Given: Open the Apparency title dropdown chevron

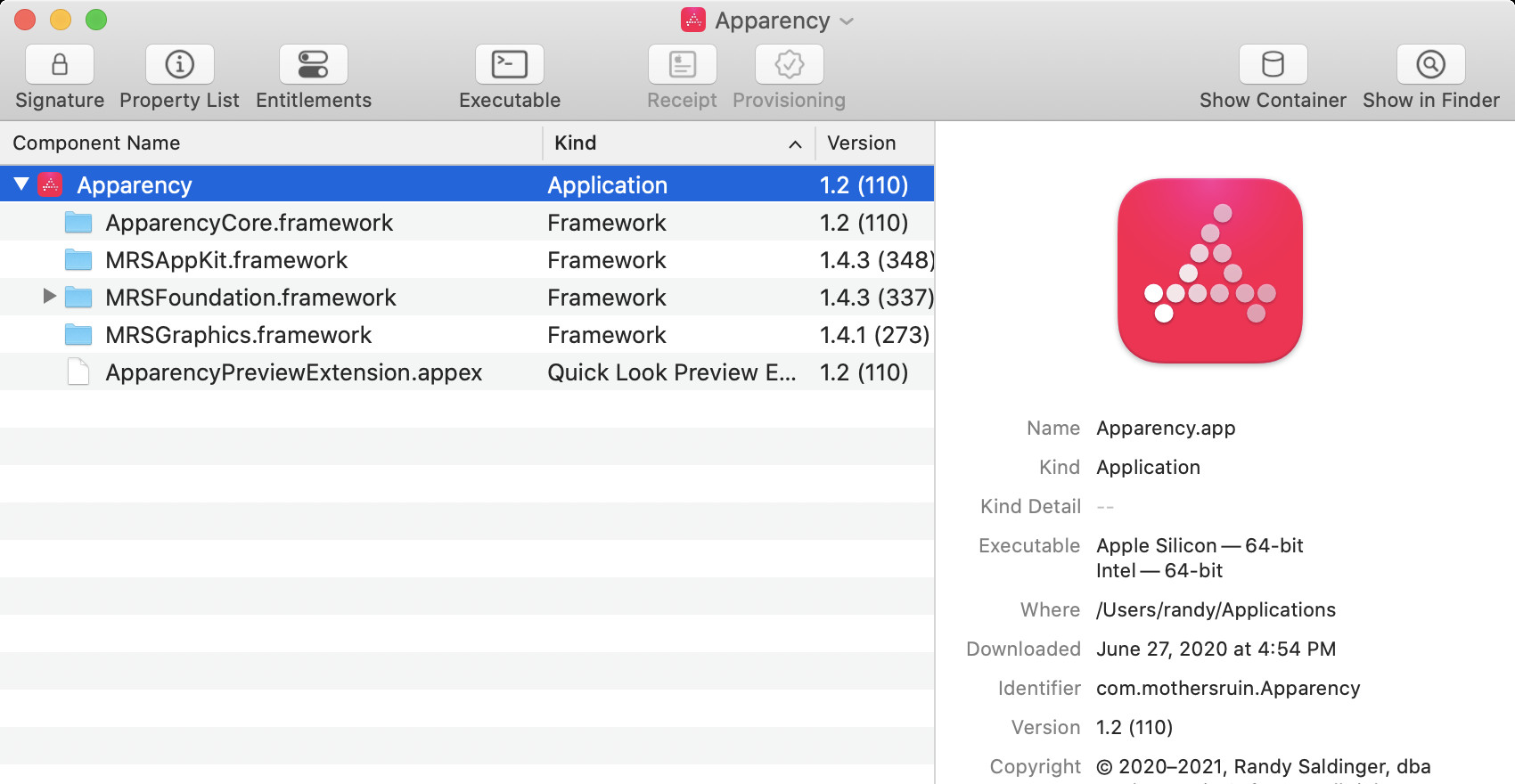Looking at the screenshot, I should point(847,21).
